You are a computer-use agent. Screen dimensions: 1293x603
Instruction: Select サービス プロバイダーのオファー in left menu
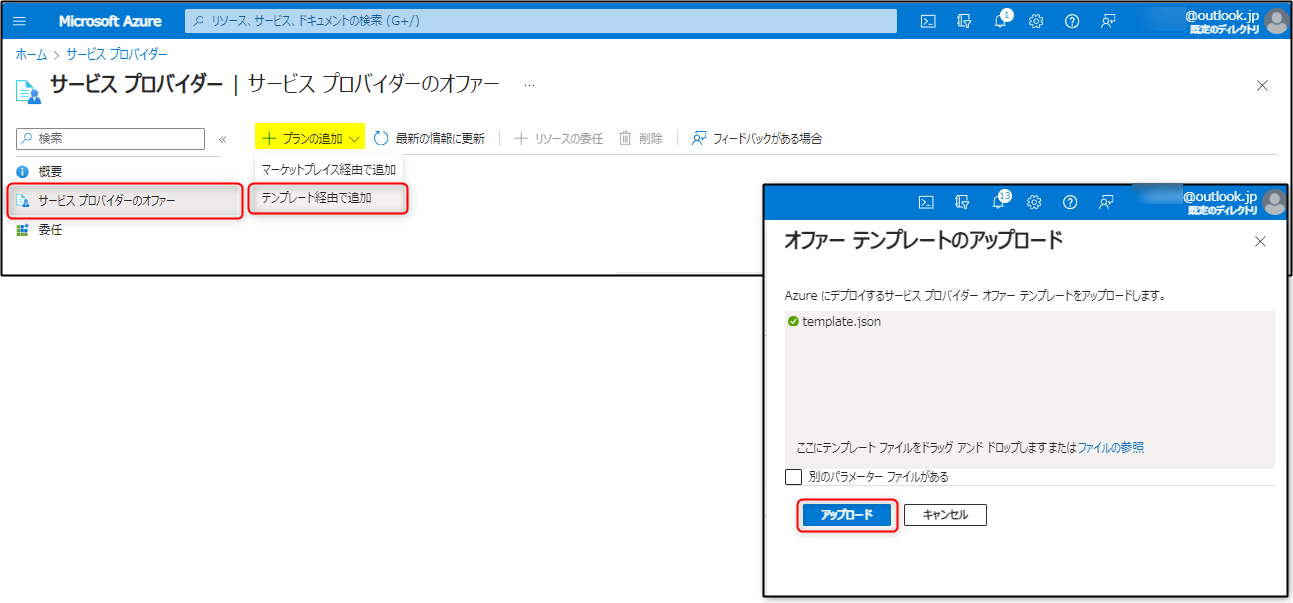click(x=125, y=201)
